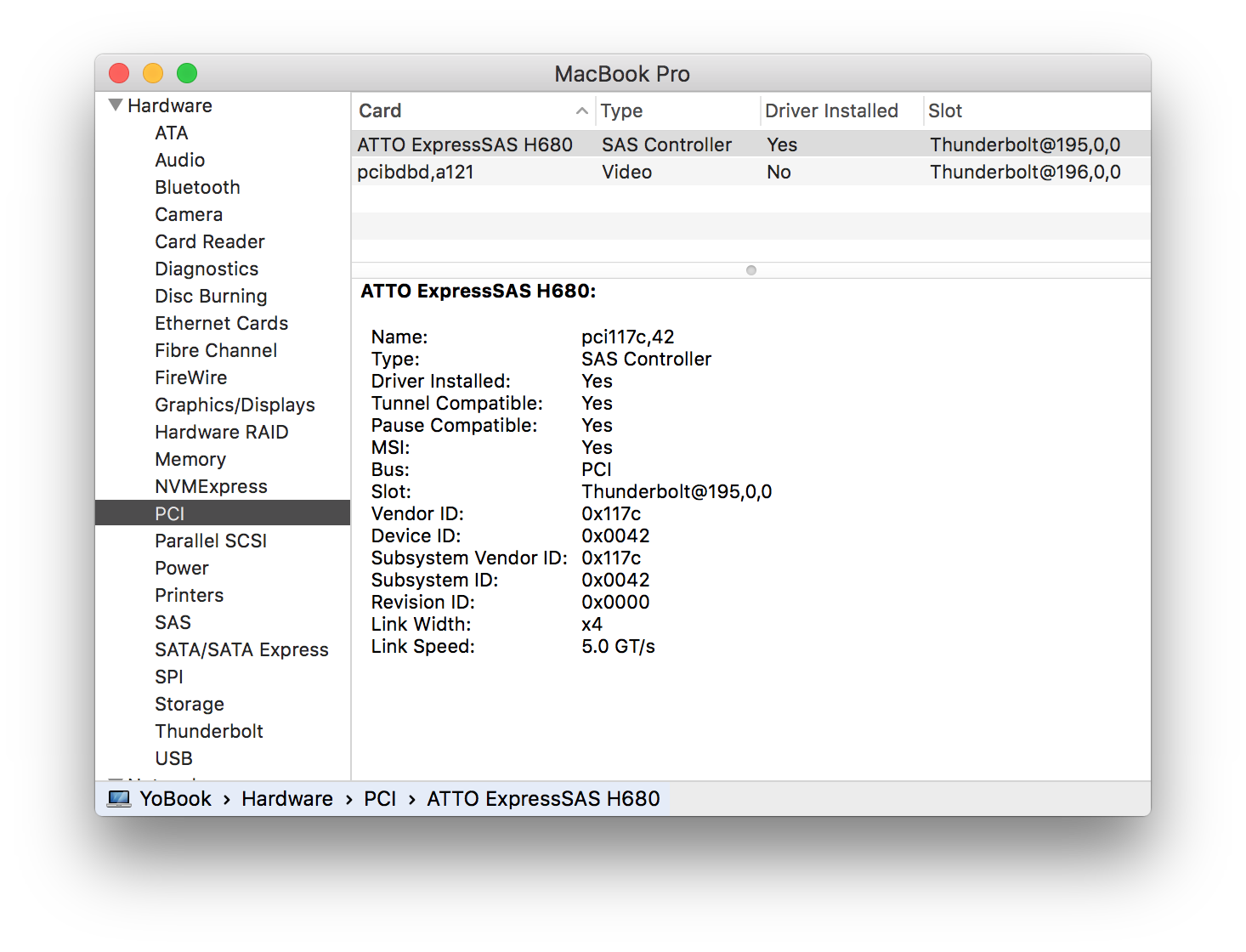Click the Video type cell

627,172
